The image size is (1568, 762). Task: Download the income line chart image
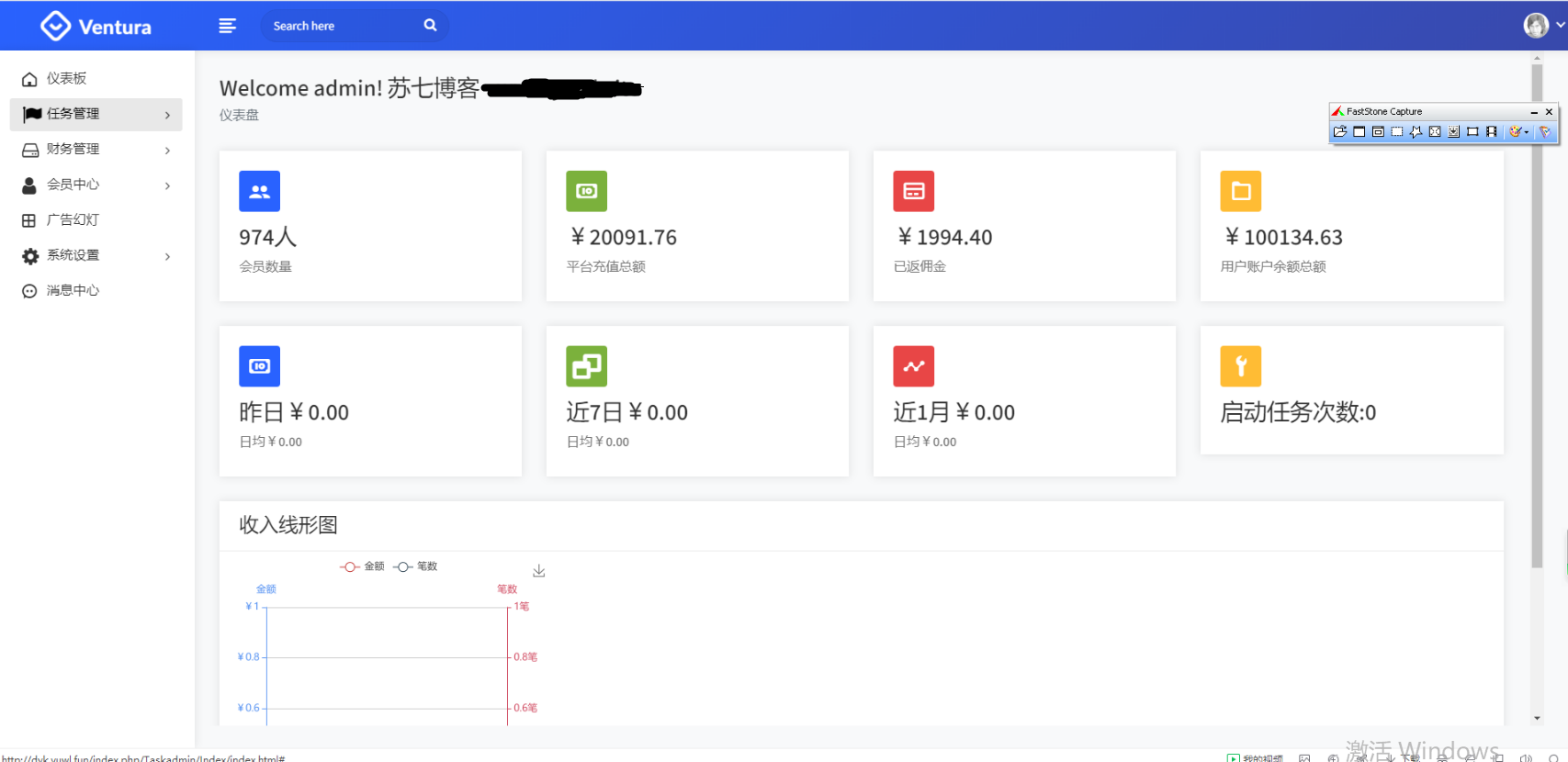coord(539,571)
